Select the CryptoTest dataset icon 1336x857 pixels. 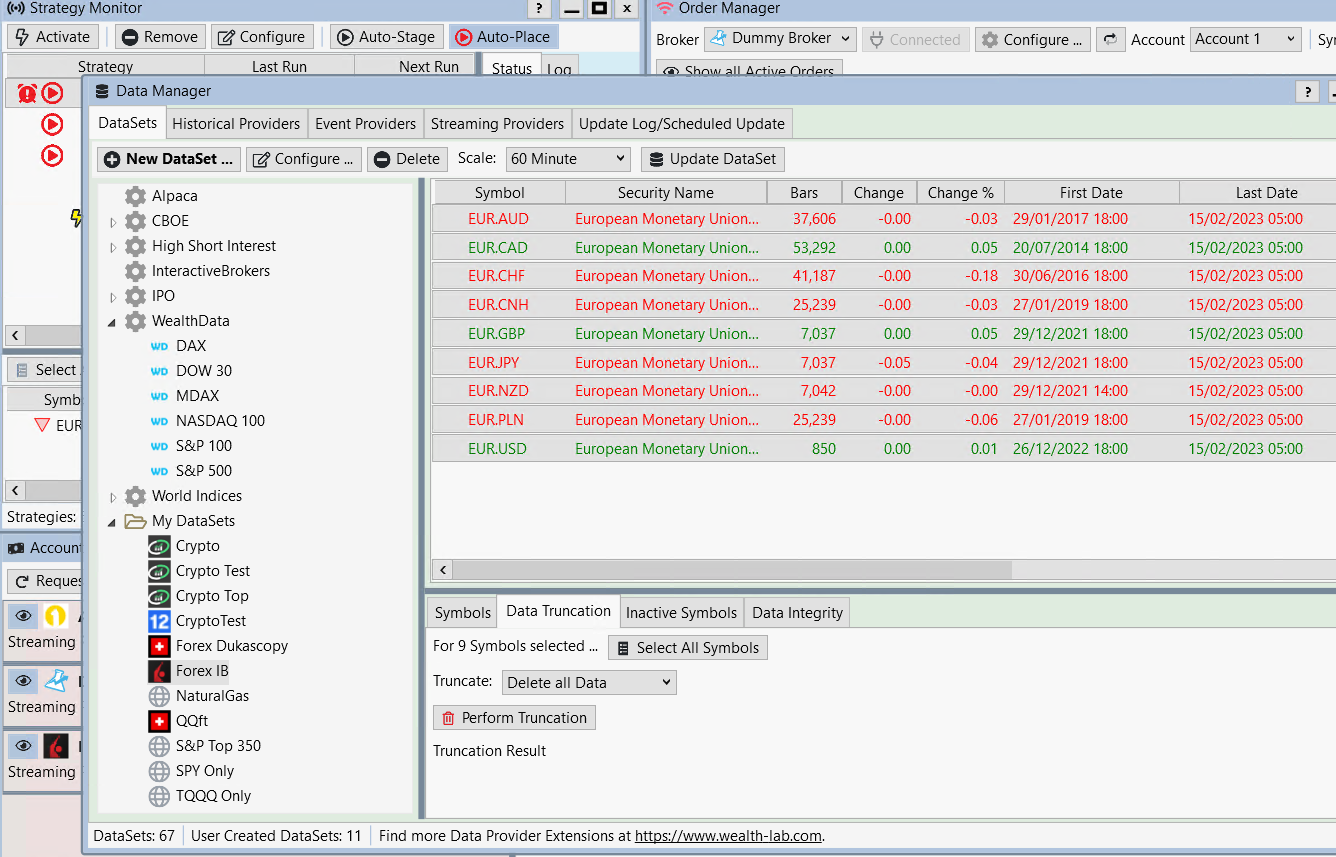(159, 621)
